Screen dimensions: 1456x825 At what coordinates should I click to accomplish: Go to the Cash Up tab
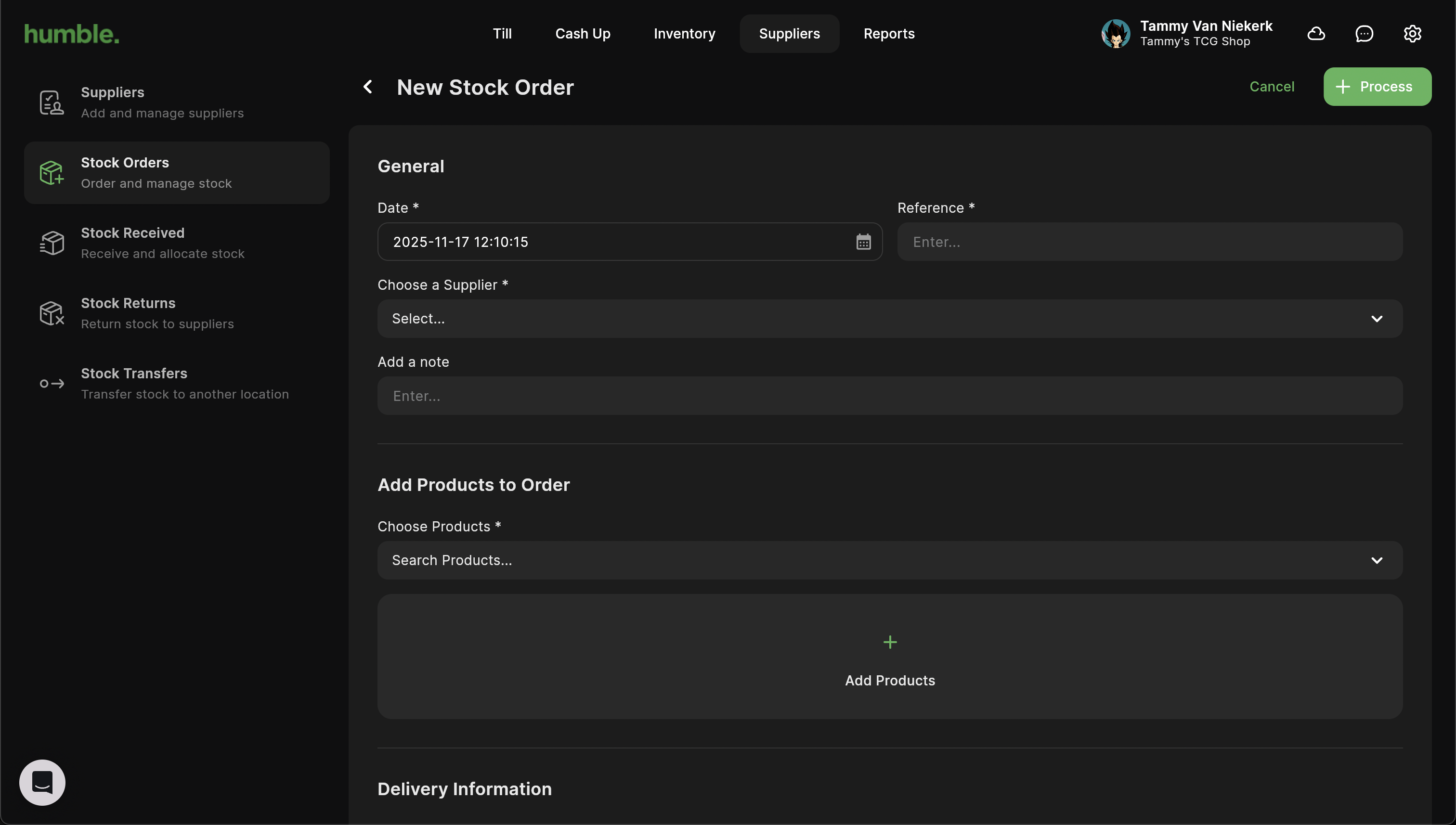point(583,34)
